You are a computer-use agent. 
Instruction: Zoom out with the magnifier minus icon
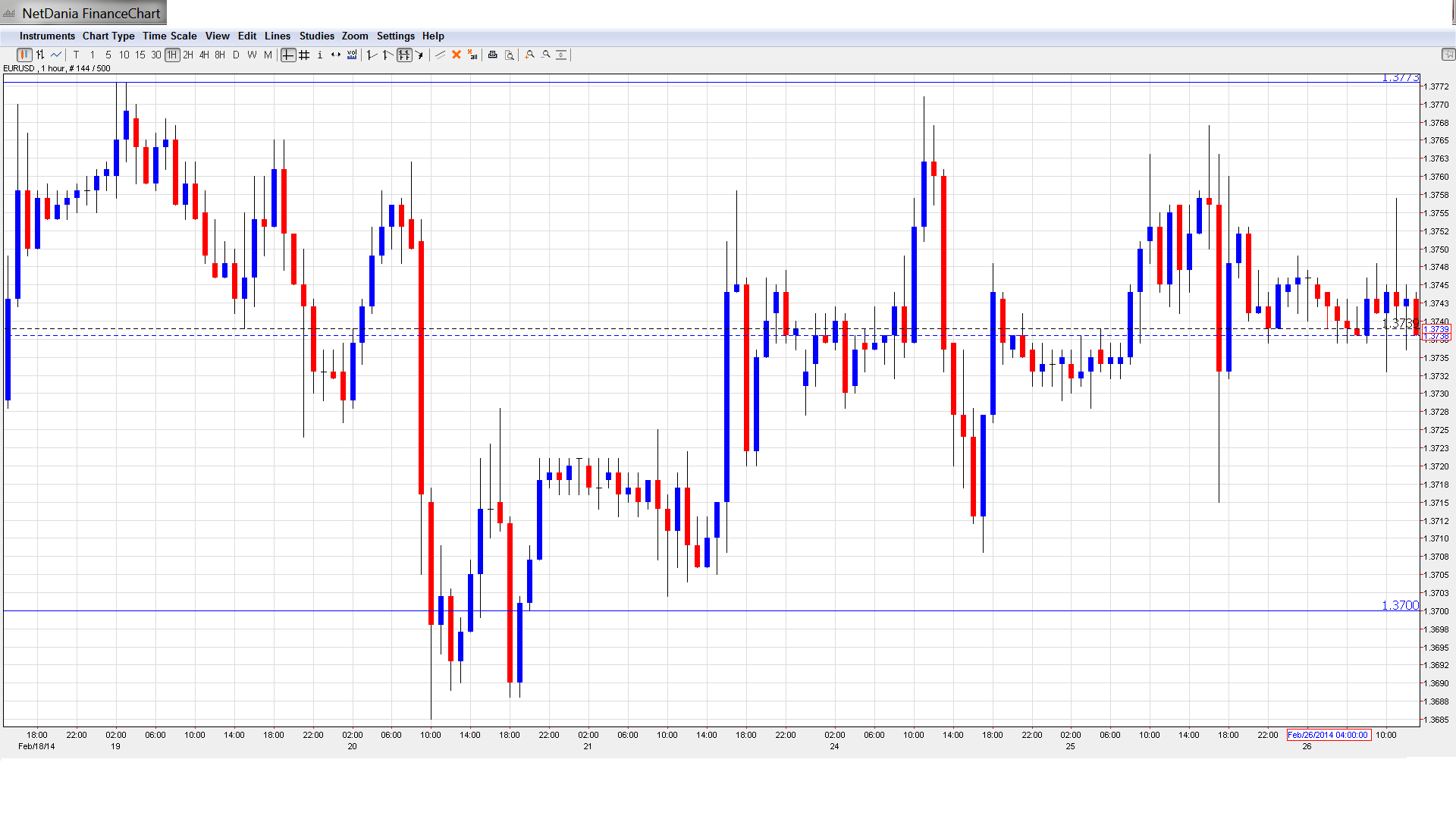point(546,55)
